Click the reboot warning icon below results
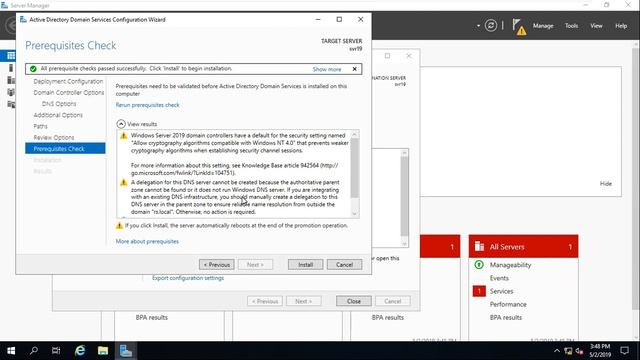The image size is (640, 360). 119,225
